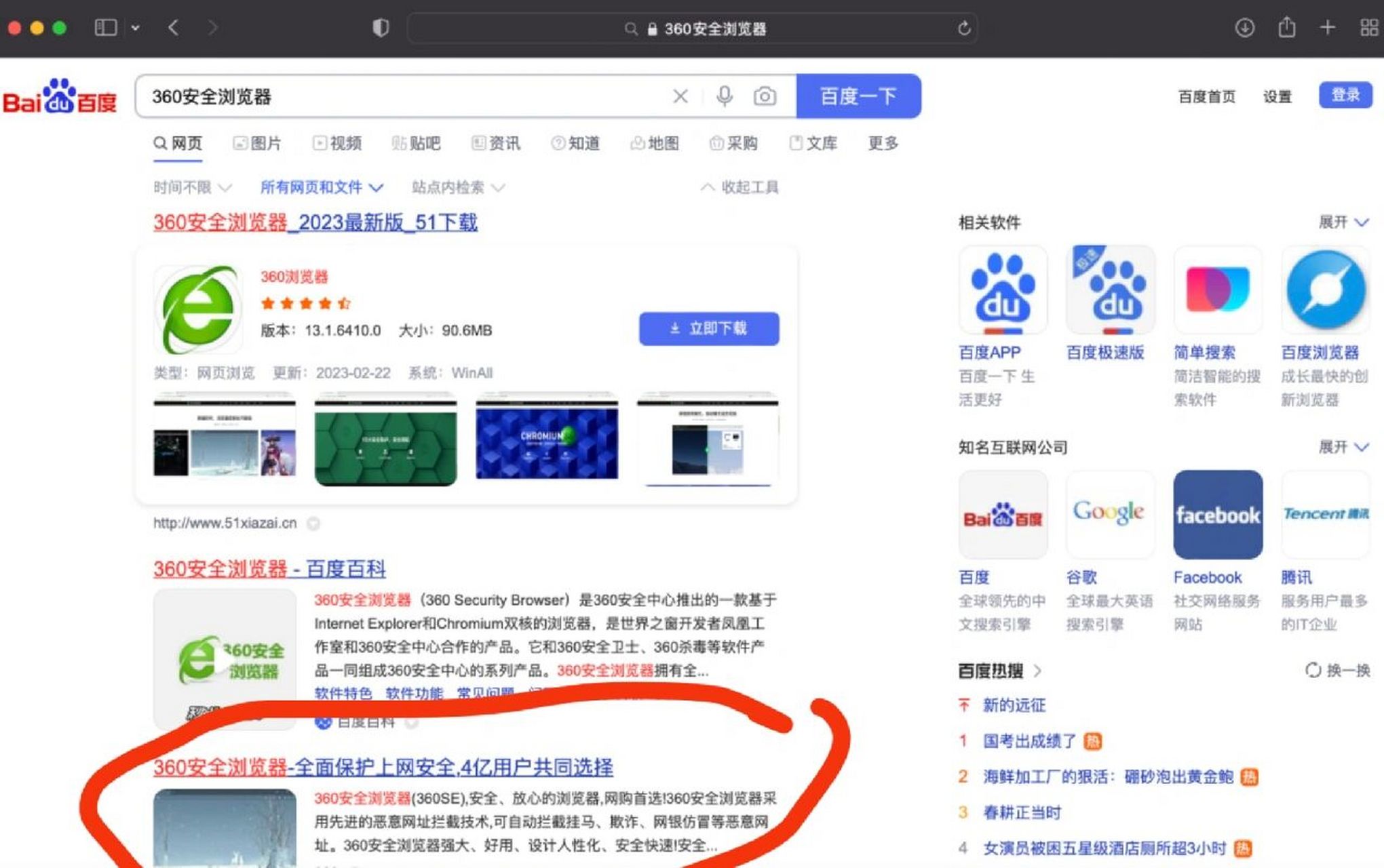
Task: Switch to the 视频 tab
Action: [337, 143]
